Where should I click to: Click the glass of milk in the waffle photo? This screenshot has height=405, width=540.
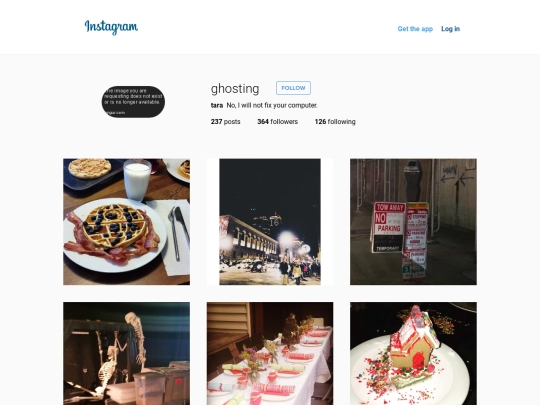(x=137, y=180)
